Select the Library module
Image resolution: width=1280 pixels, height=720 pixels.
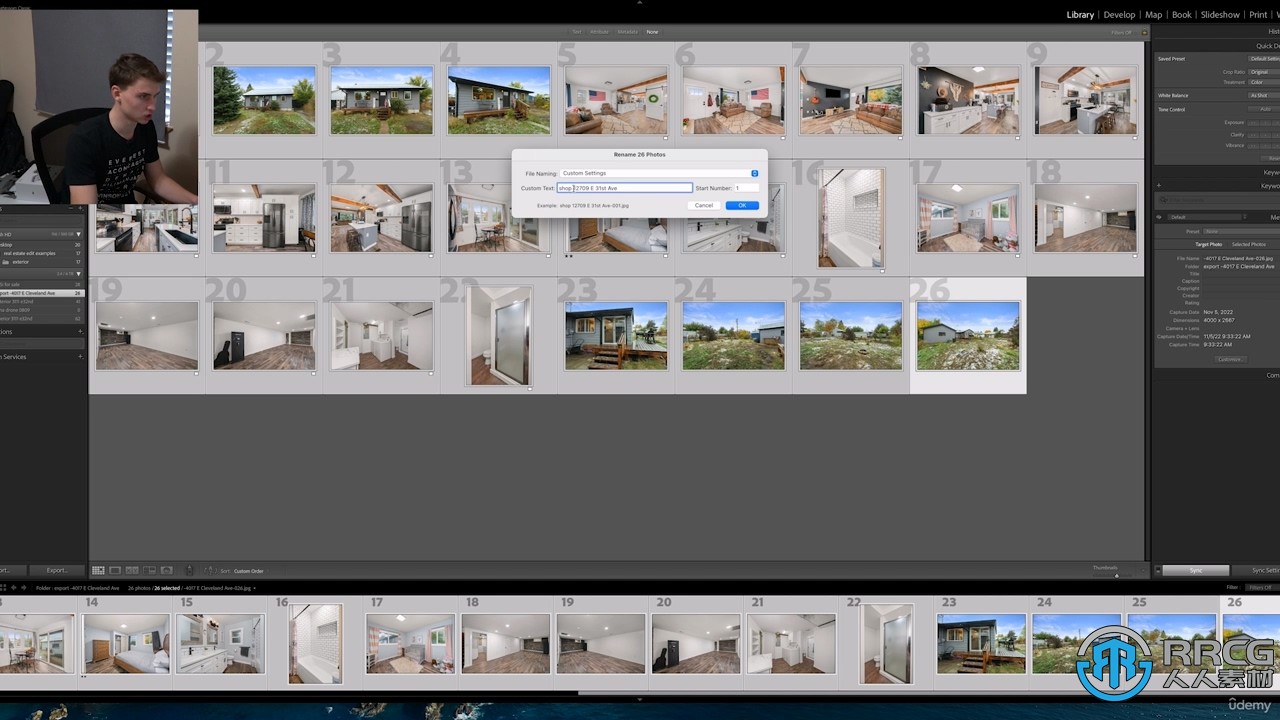click(x=1080, y=15)
